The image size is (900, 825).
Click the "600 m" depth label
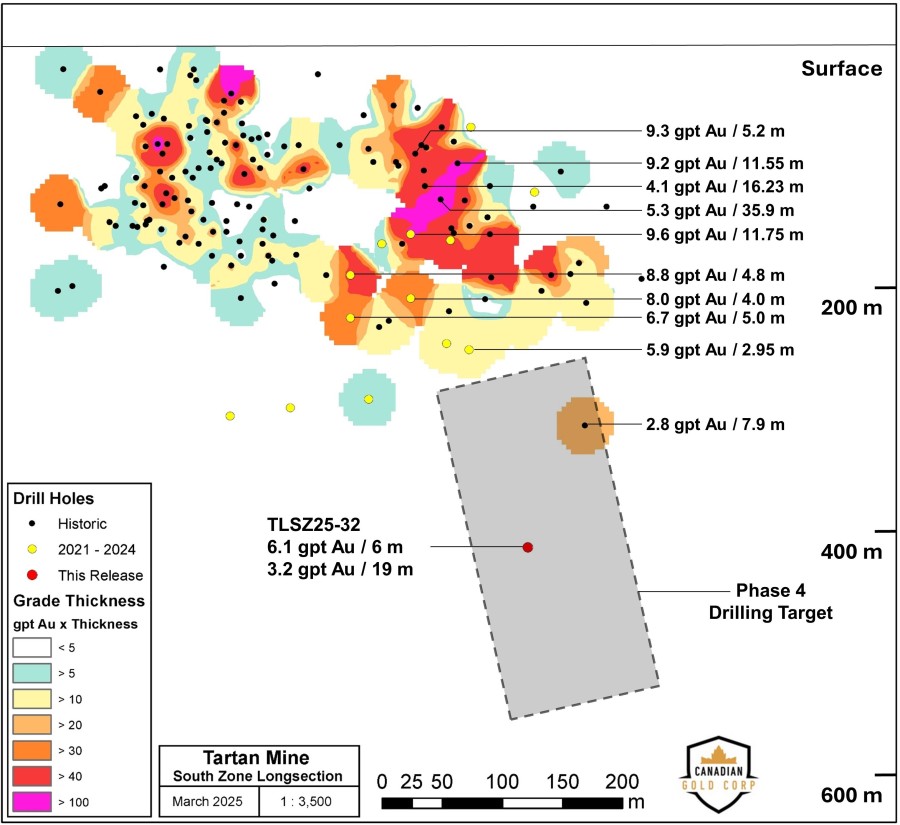[x=851, y=795]
